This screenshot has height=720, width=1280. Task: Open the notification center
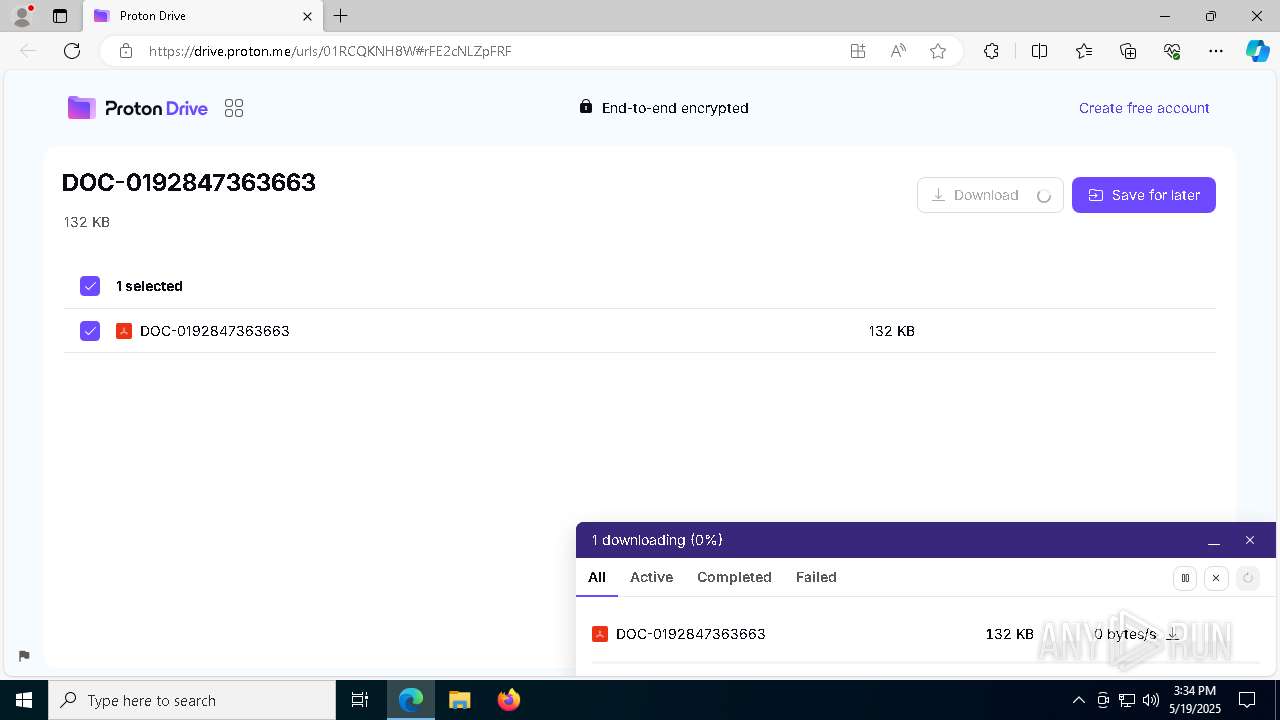coord(1247,700)
